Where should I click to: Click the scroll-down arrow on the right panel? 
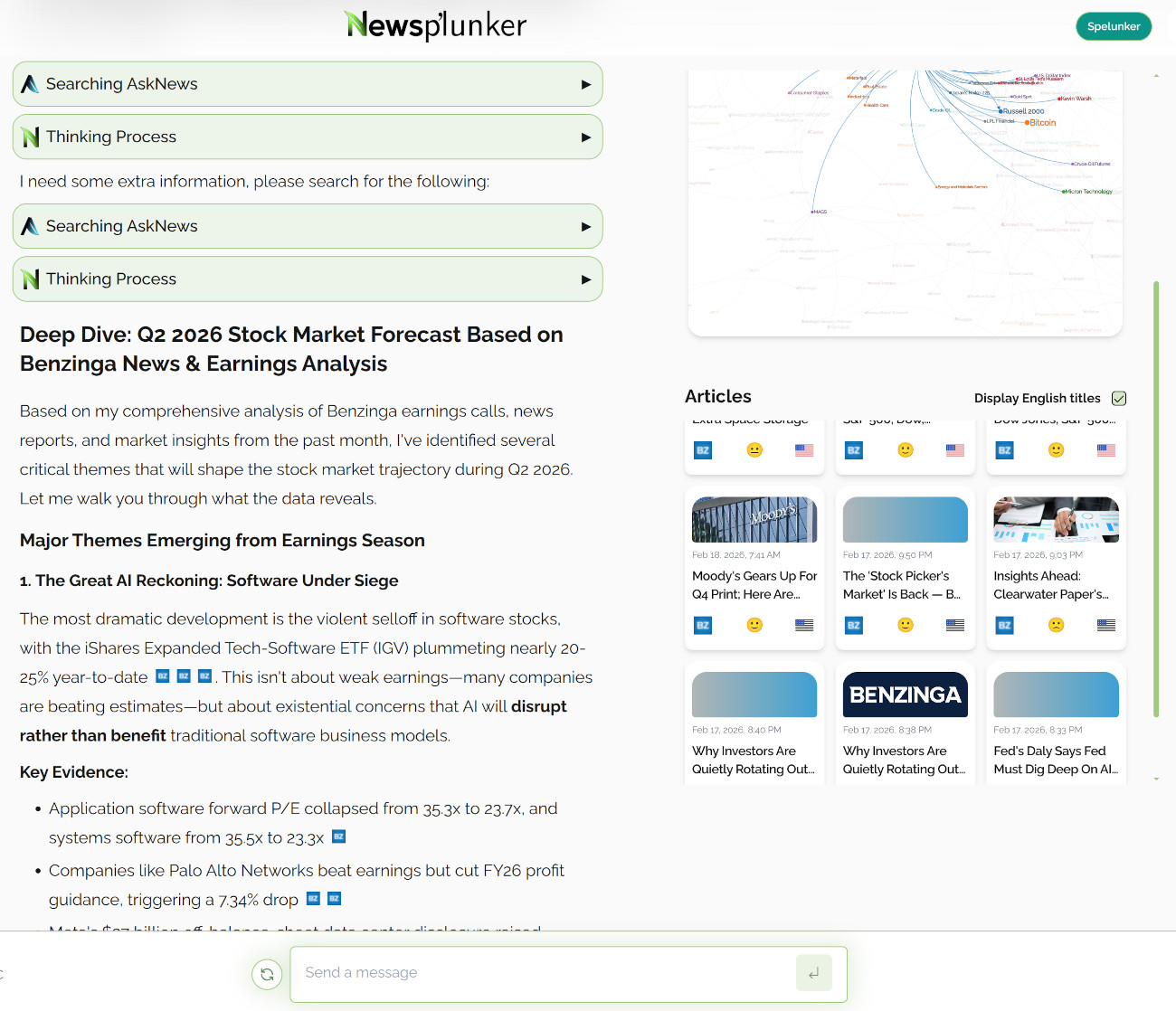[x=1156, y=779]
